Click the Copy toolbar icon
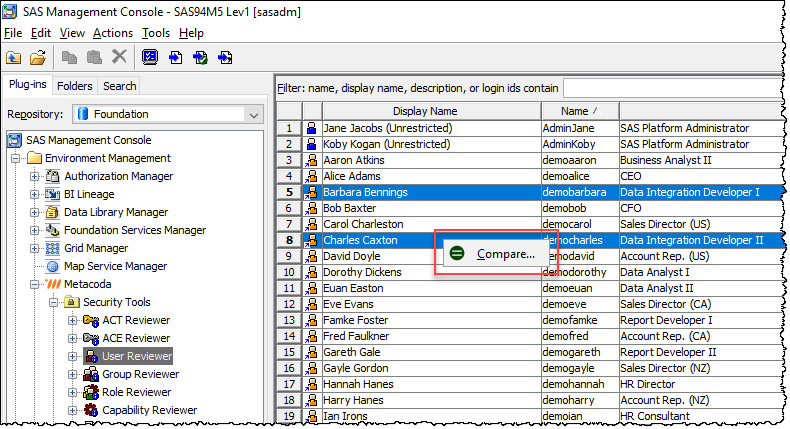 69,57
